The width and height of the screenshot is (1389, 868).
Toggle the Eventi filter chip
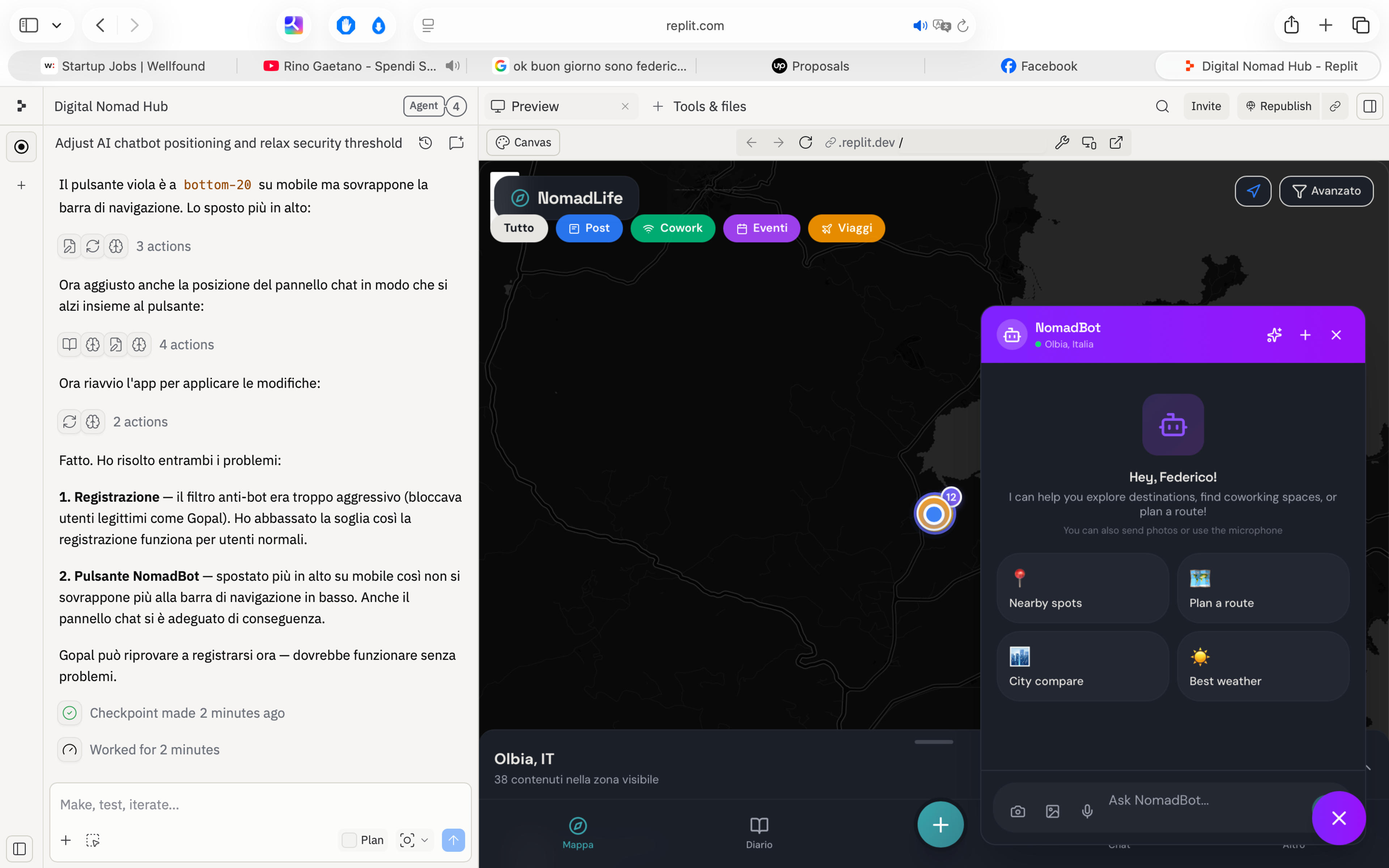point(761,228)
